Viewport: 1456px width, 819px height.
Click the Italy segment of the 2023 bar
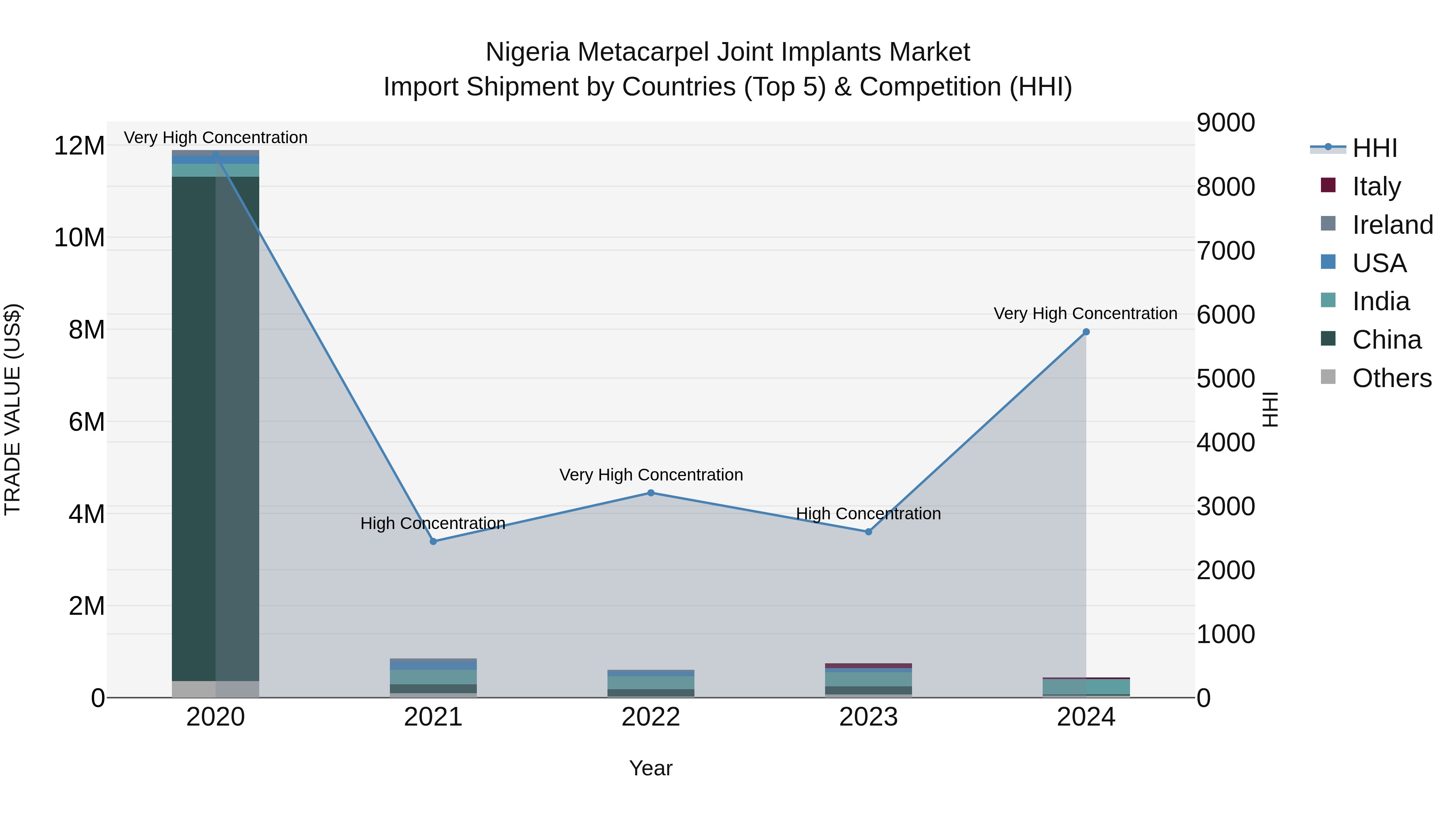(869, 666)
